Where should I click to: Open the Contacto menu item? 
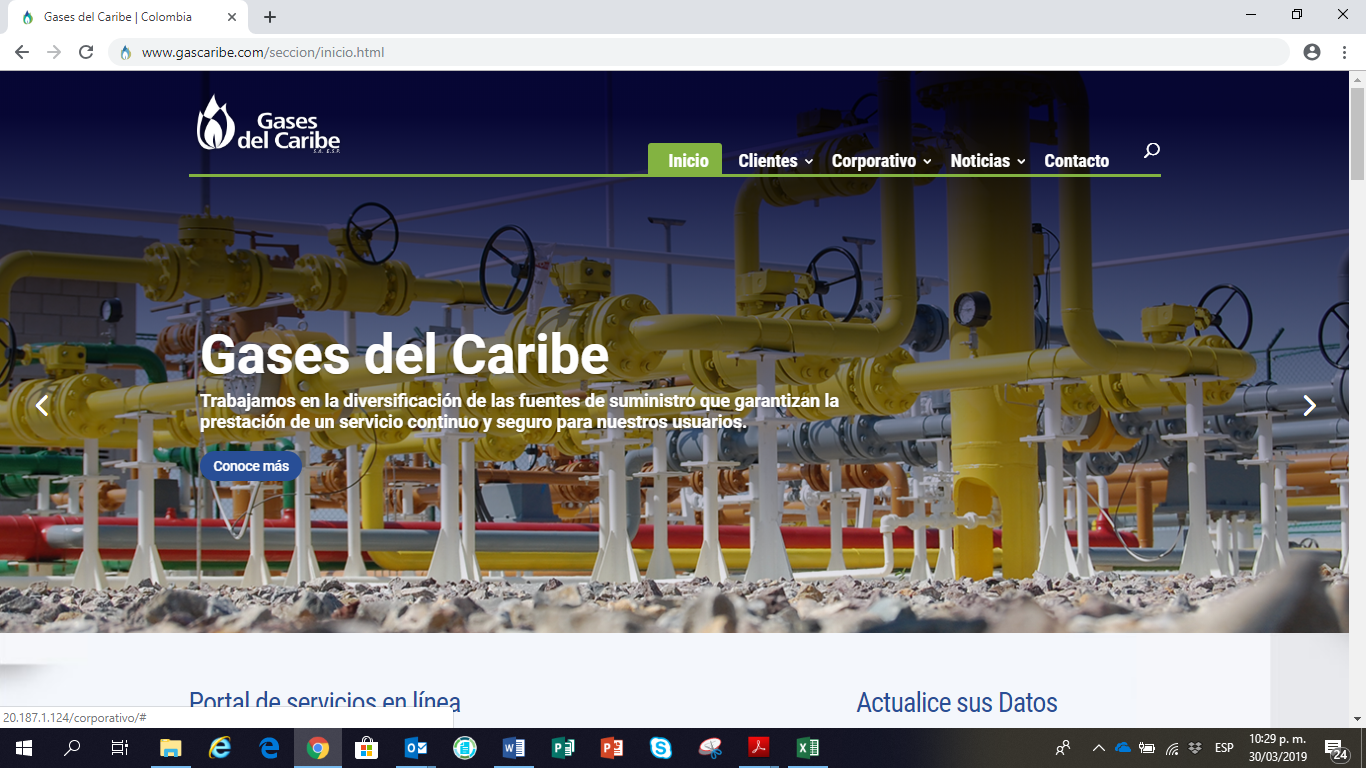[x=1076, y=161]
